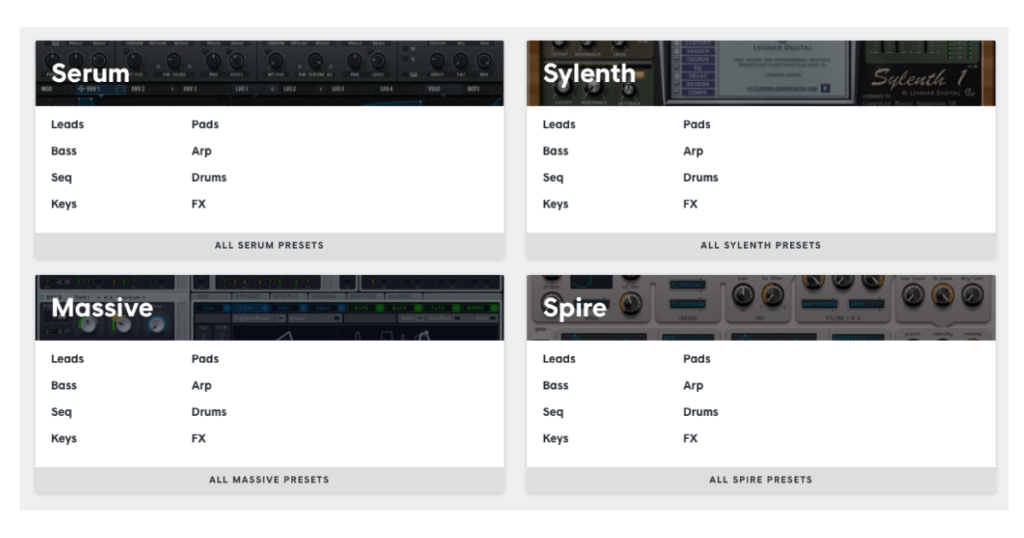This screenshot has height=538, width=1024.
Task: Open Drums presets under Massive
Action: tap(209, 412)
